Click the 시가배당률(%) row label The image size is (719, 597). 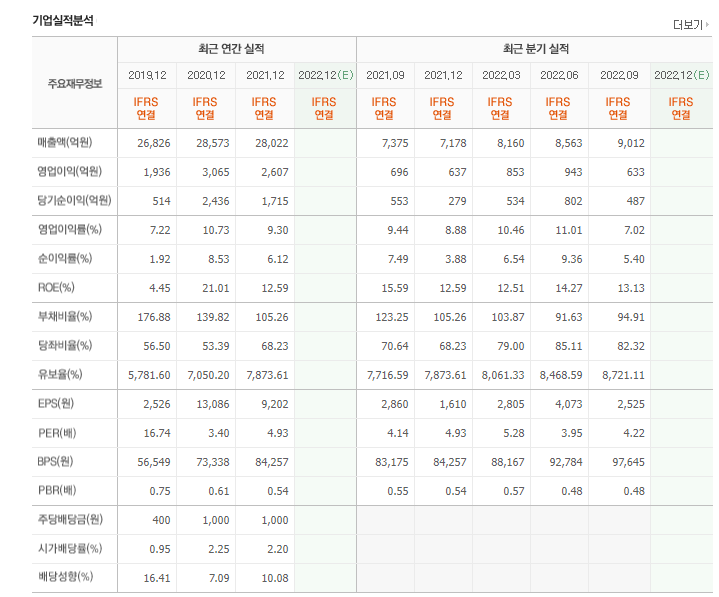click(x=70, y=548)
